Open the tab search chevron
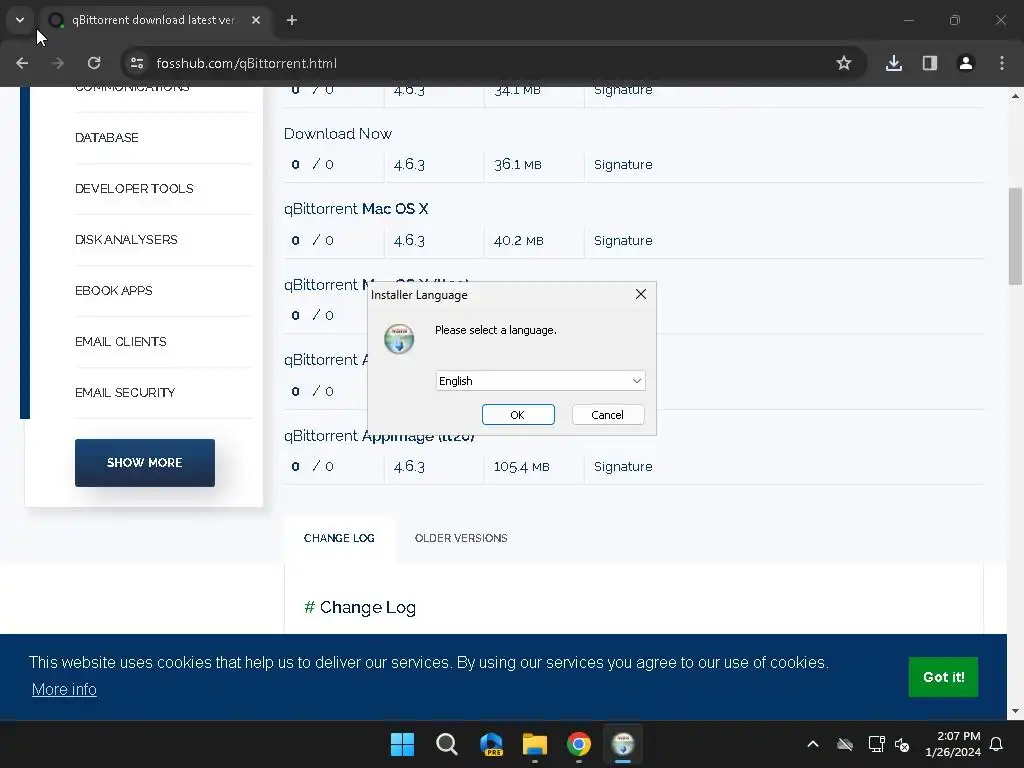The image size is (1024, 768). point(20,20)
